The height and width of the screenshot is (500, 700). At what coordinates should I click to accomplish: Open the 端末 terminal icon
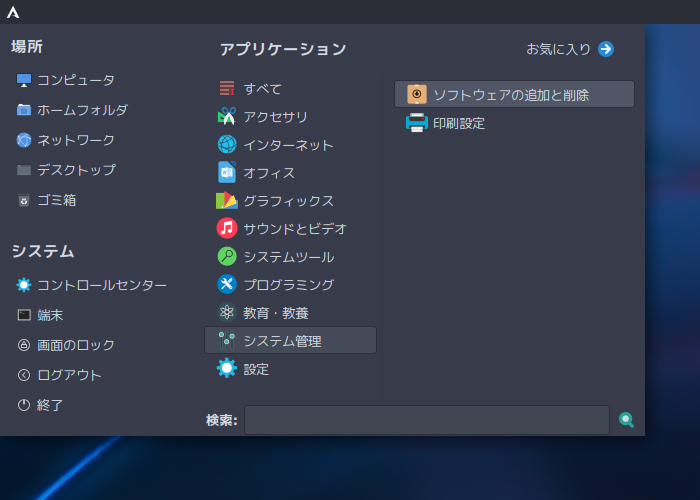[24, 315]
